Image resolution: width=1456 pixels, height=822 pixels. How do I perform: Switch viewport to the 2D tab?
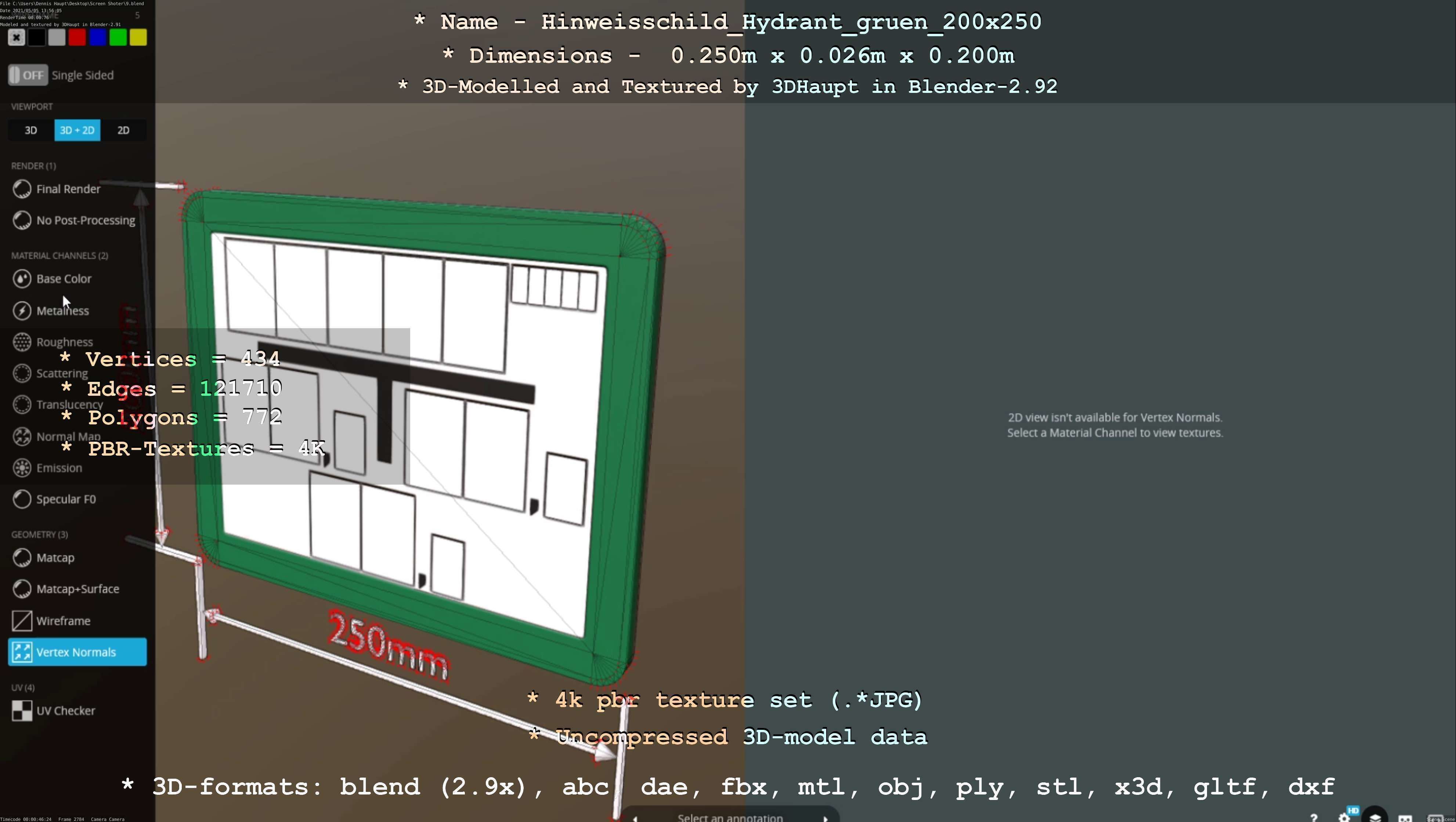(123, 130)
